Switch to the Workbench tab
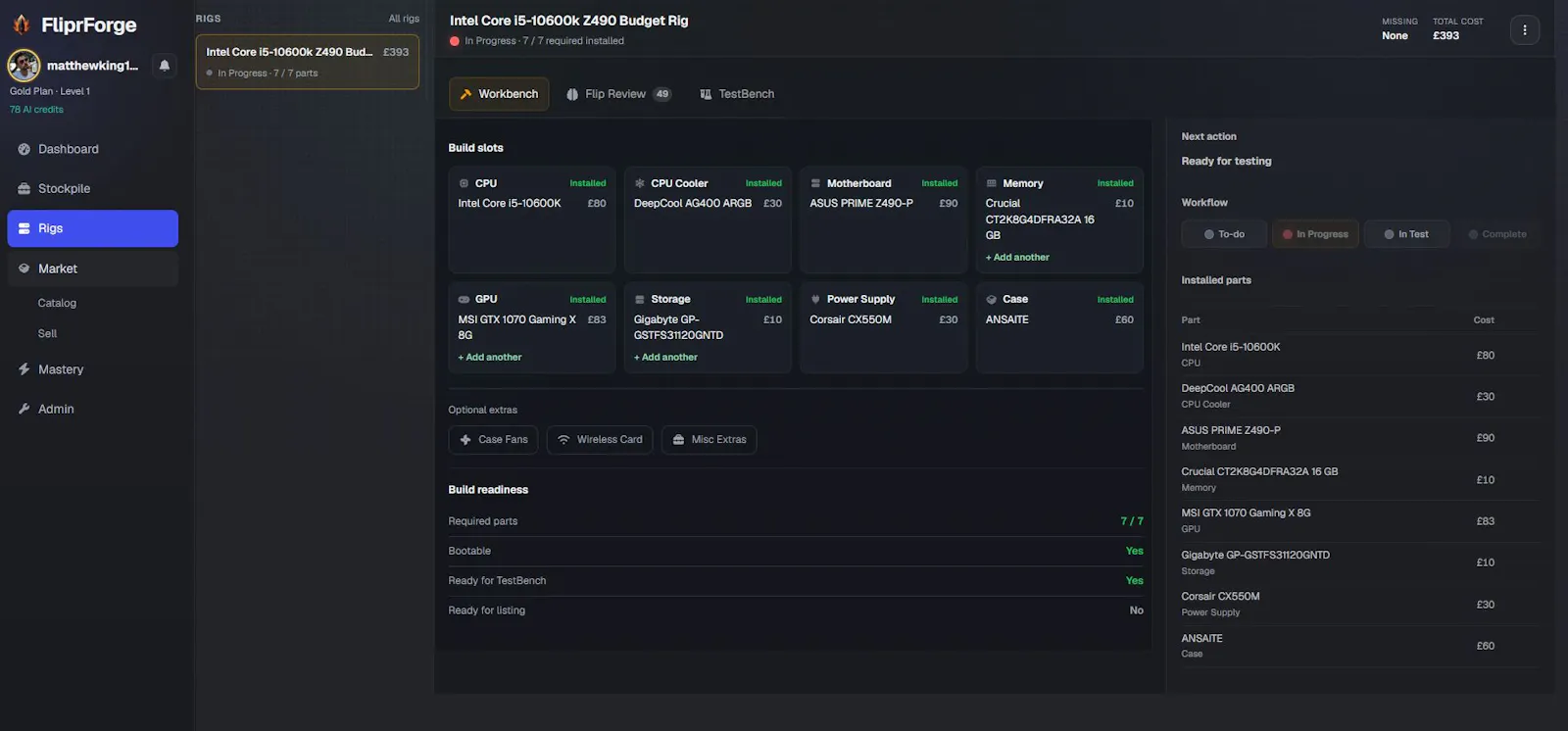 click(x=499, y=94)
